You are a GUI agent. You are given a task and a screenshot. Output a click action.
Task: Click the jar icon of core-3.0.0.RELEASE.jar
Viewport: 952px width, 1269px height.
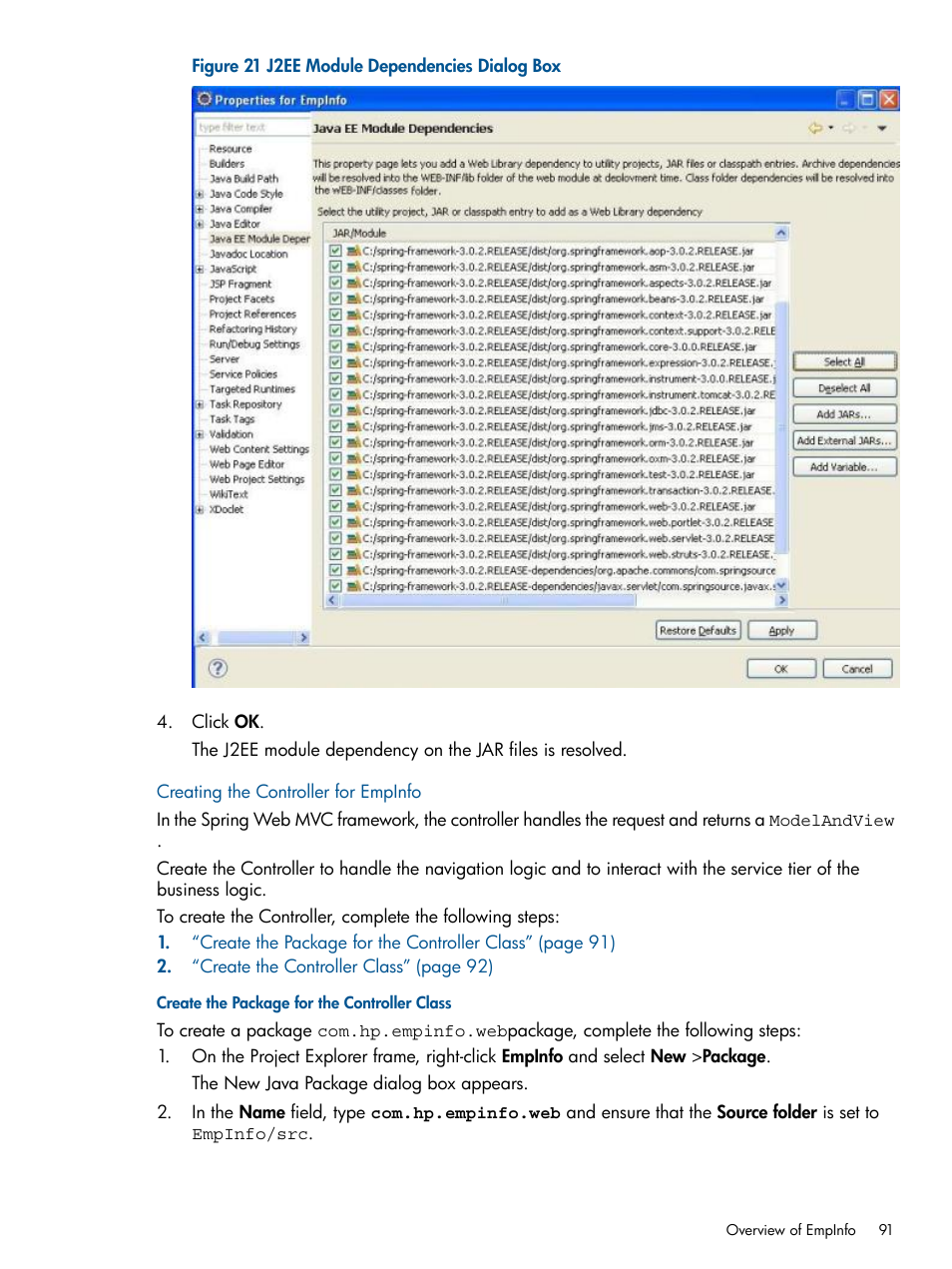tap(352, 347)
